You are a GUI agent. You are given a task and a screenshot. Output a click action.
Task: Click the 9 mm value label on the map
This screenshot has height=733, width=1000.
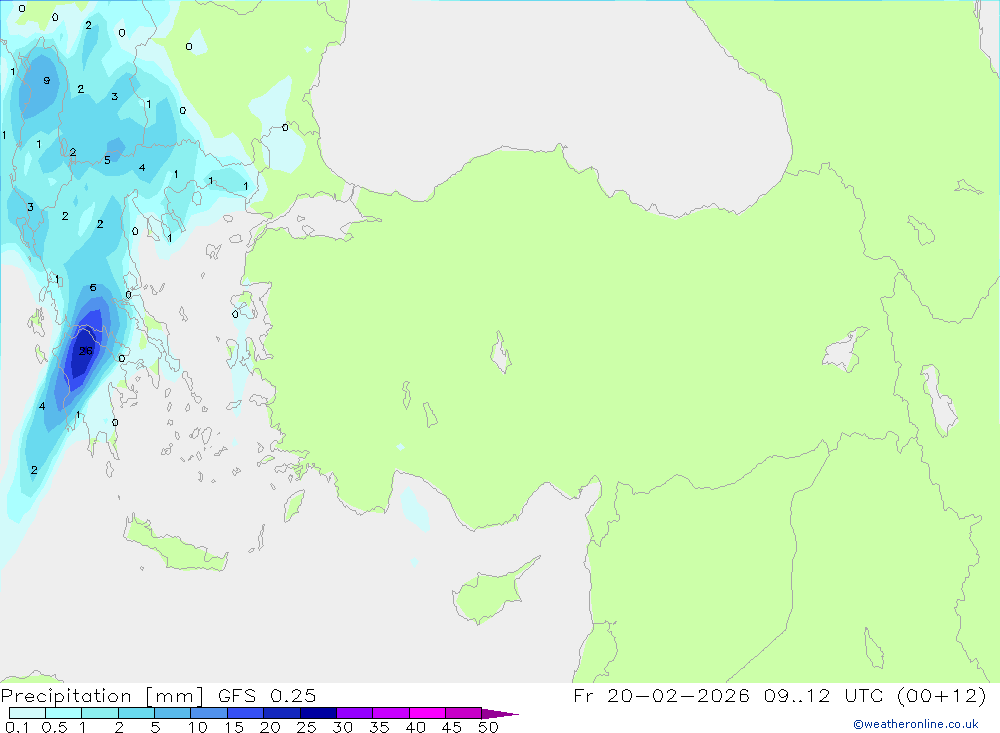click(47, 80)
